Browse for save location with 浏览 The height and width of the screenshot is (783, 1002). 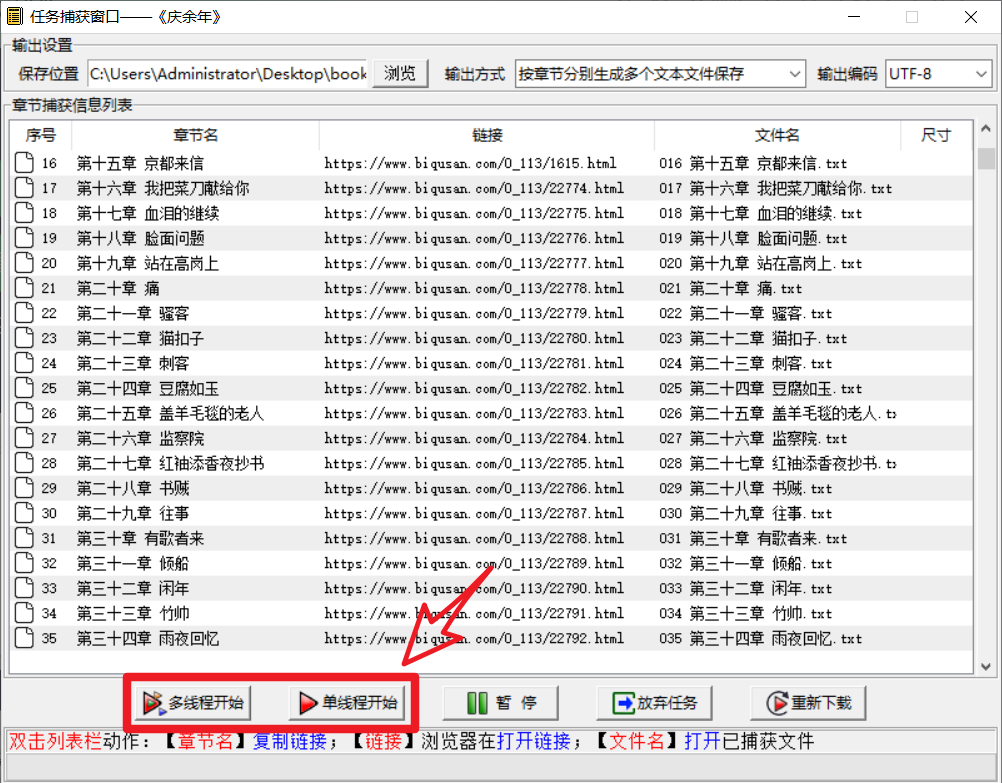pyautogui.click(x=400, y=74)
